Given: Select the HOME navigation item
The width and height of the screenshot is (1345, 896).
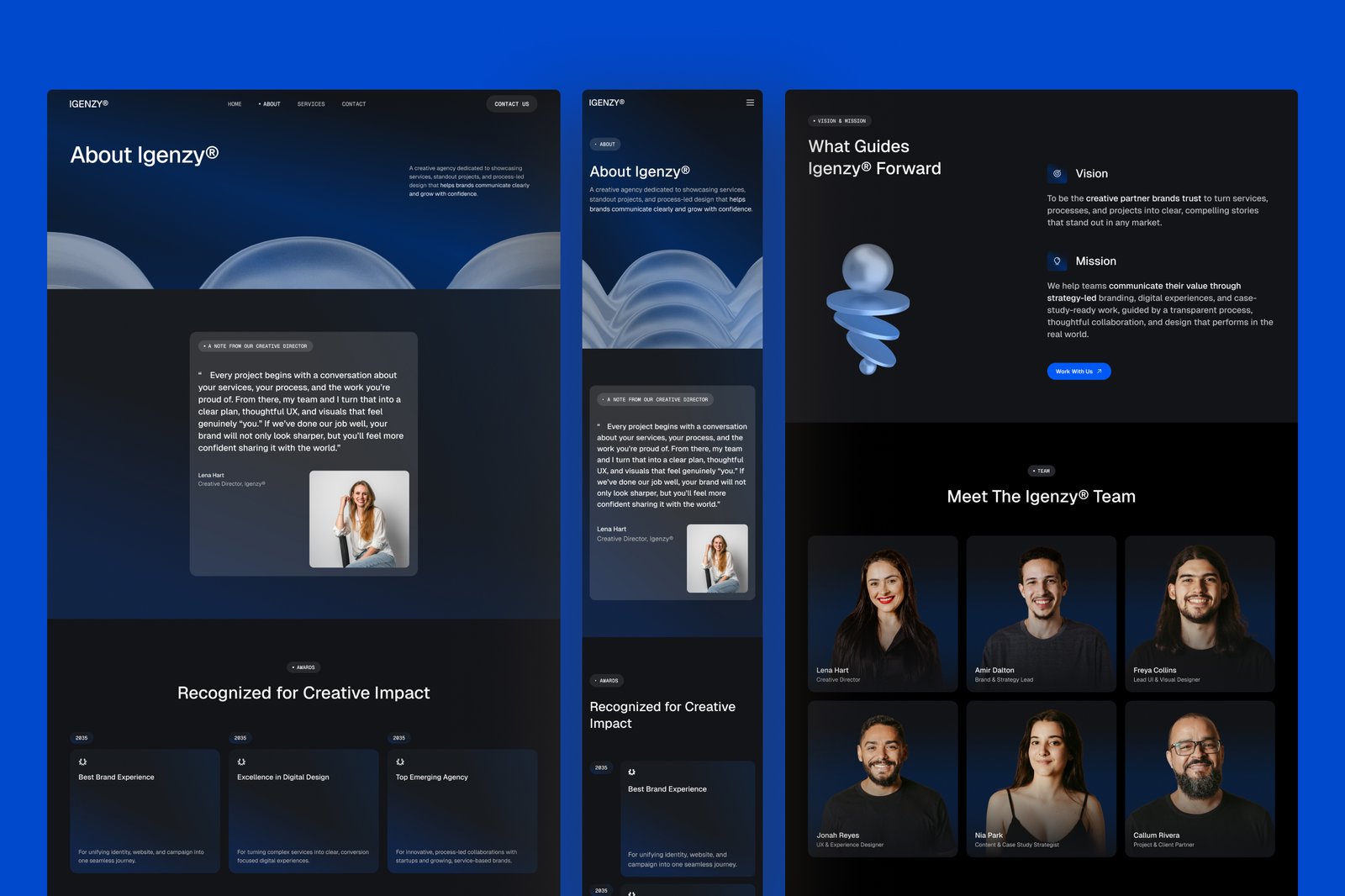Looking at the screenshot, I should click(235, 103).
